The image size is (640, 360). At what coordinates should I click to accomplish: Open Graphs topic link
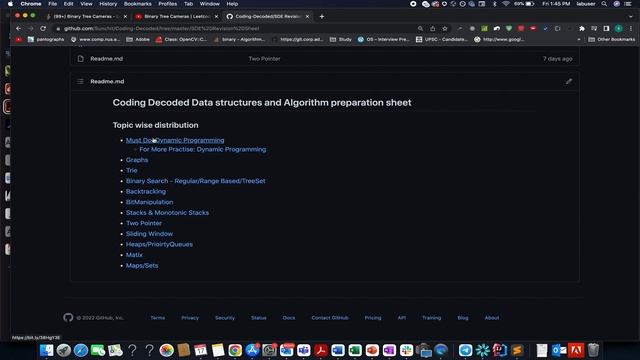coord(137,160)
